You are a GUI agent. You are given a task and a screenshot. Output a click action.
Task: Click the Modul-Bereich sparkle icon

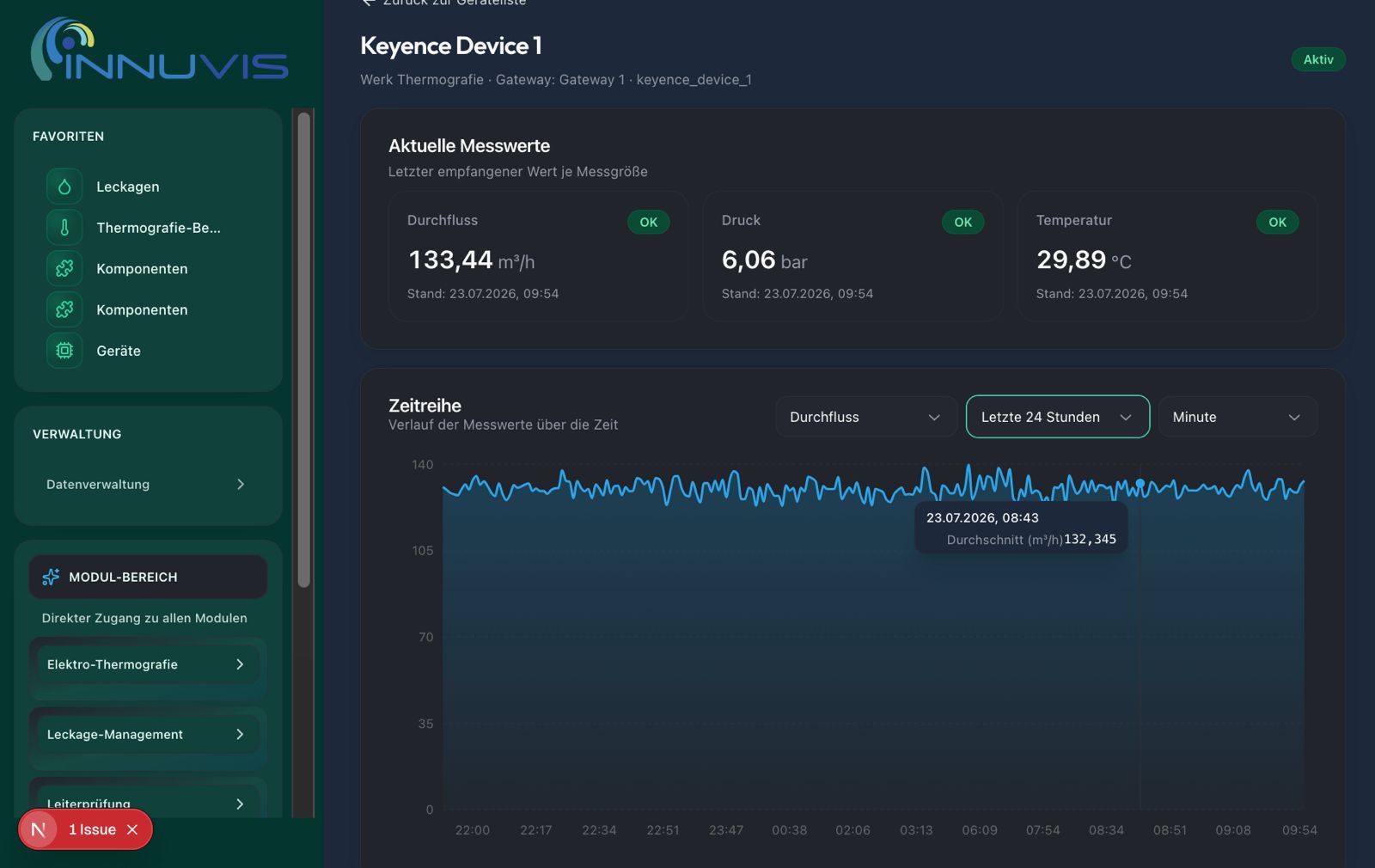coord(51,577)
